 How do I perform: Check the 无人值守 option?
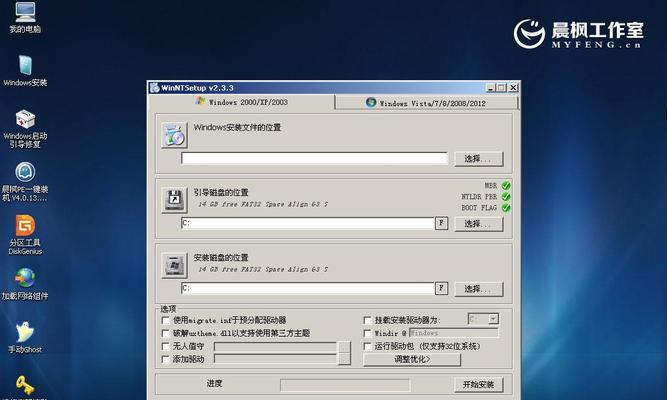[x=166, y=346]
